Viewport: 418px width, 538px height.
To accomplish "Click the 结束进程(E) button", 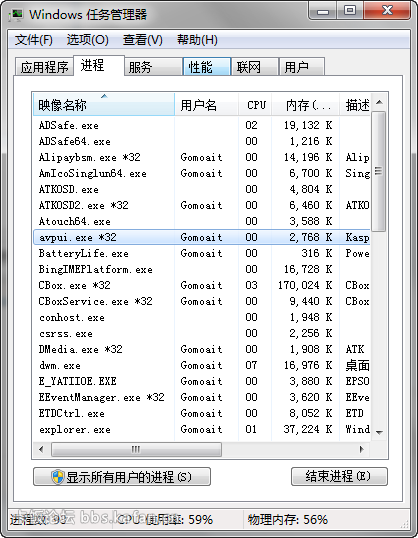I will [x=339, y=476].
